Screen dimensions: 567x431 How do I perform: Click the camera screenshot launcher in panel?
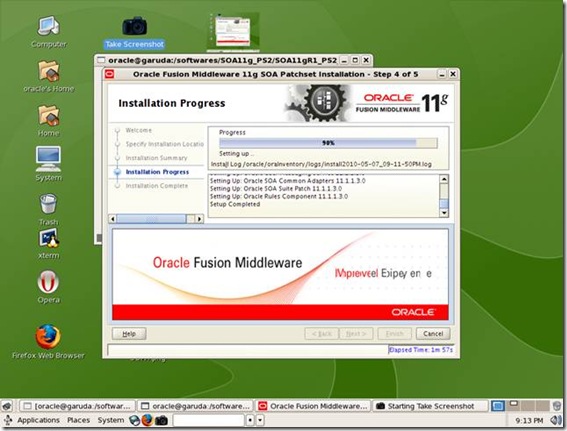tap(161, 420)
